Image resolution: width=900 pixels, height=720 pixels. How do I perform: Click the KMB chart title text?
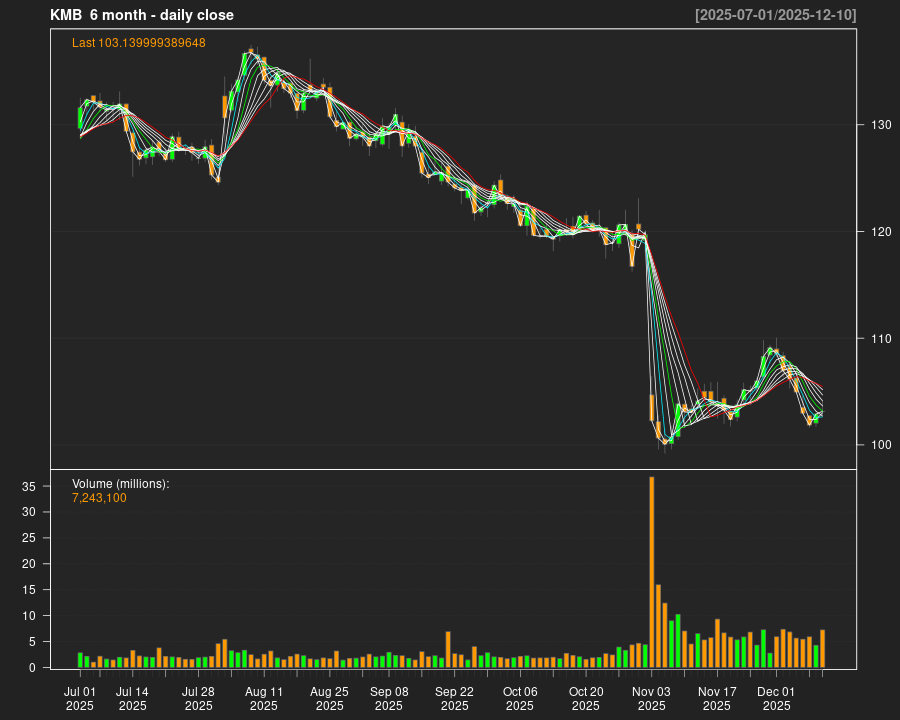coord(142,15)
